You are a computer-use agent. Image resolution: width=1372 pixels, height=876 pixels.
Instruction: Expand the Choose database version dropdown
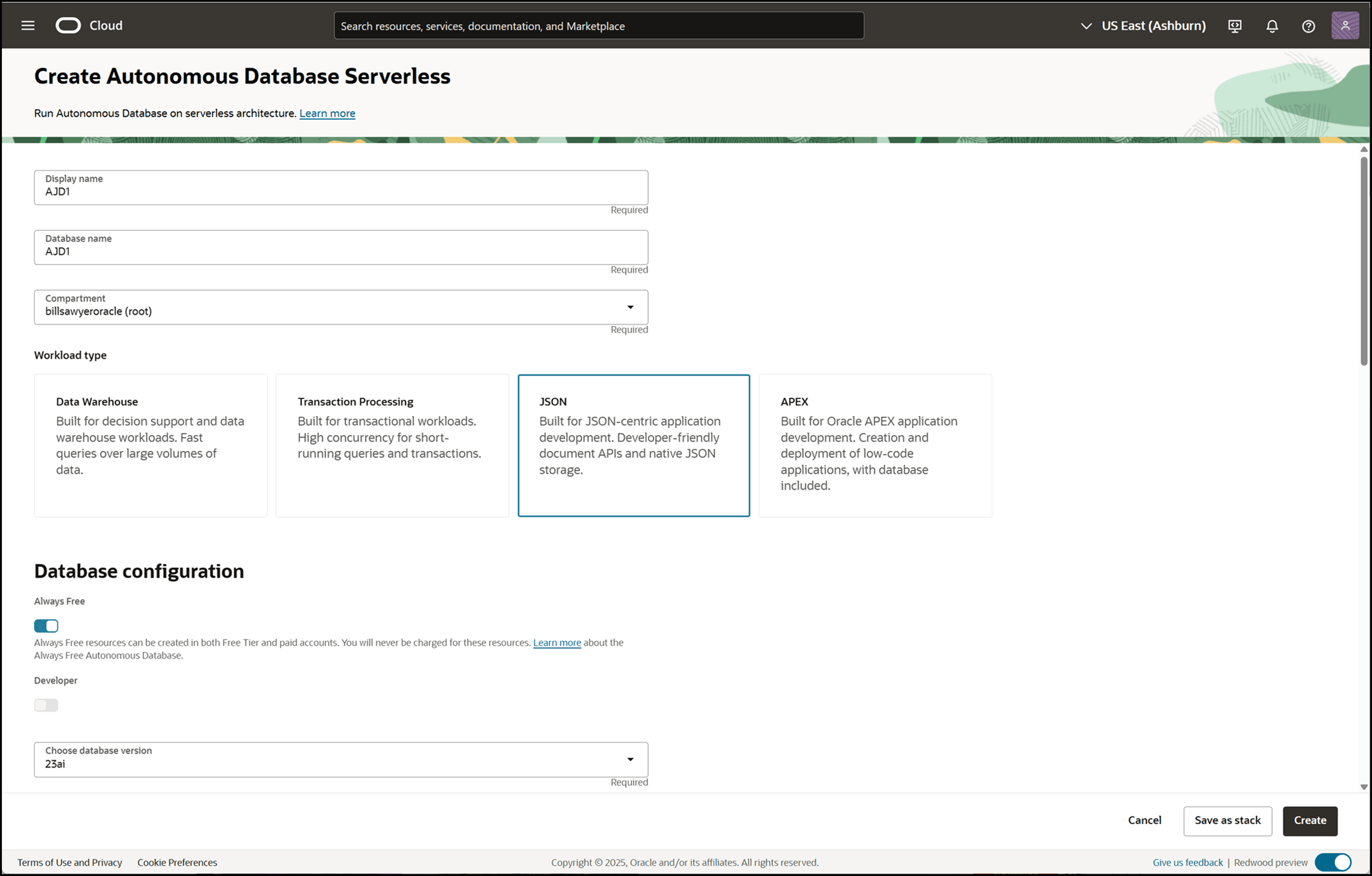[341, 759]
